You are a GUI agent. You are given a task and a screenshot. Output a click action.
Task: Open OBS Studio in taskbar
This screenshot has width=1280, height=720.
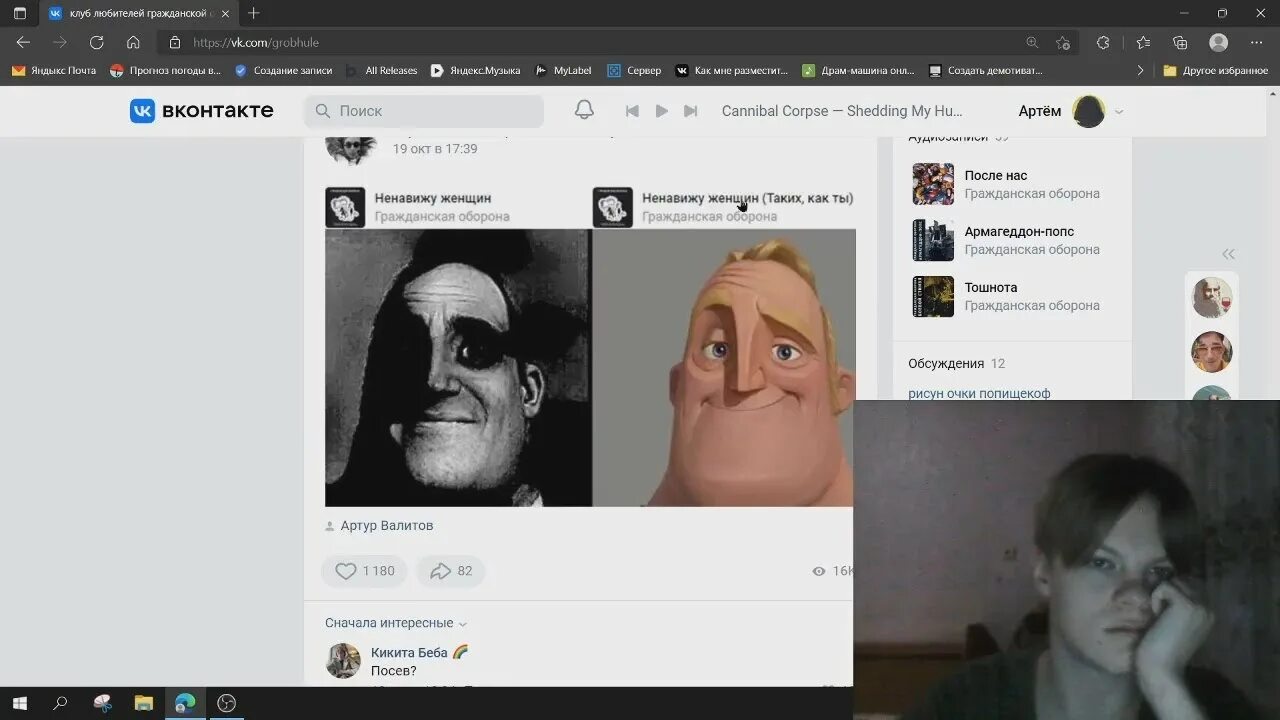[227, 703]
